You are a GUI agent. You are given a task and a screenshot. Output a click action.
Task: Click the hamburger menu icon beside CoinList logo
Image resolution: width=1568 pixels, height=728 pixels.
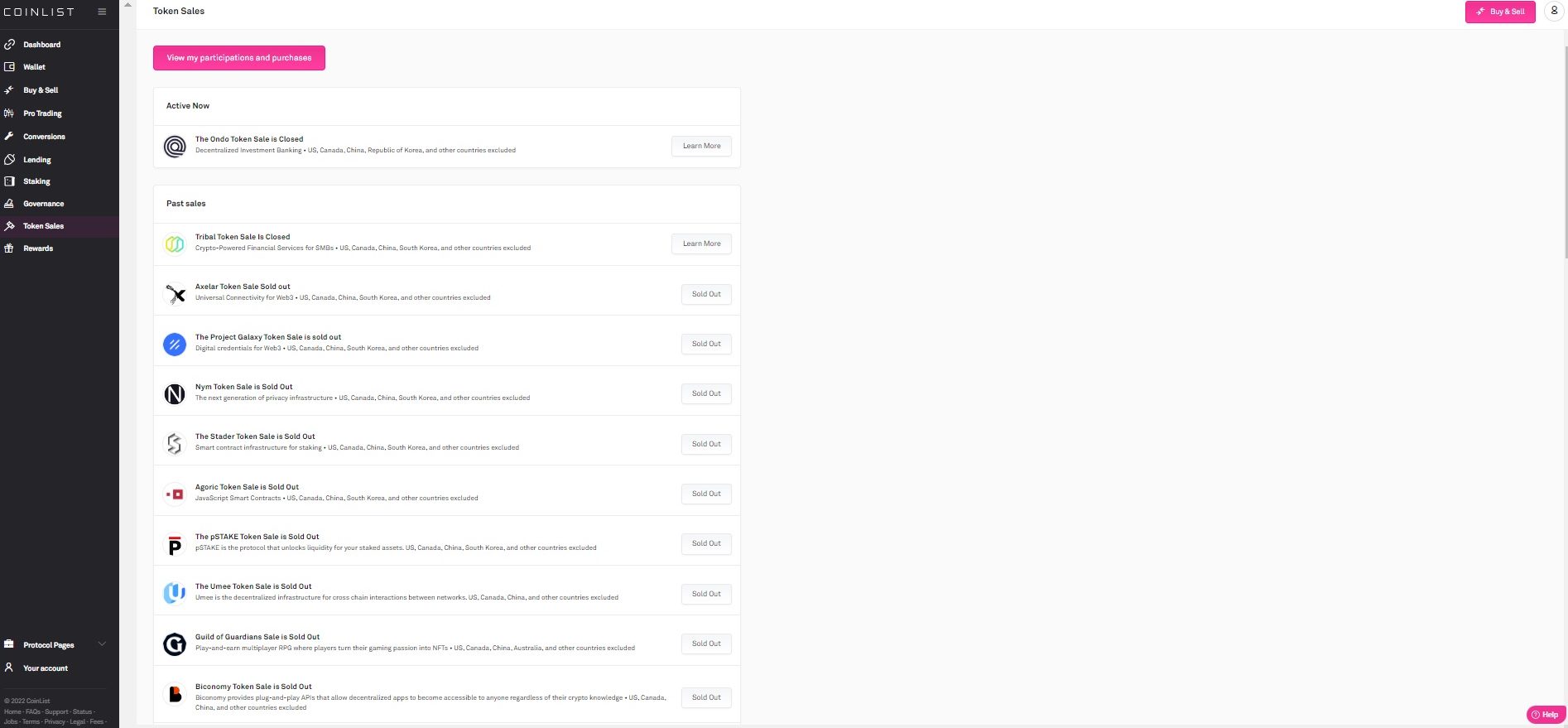pyautogui.click(x=102, y=12)
